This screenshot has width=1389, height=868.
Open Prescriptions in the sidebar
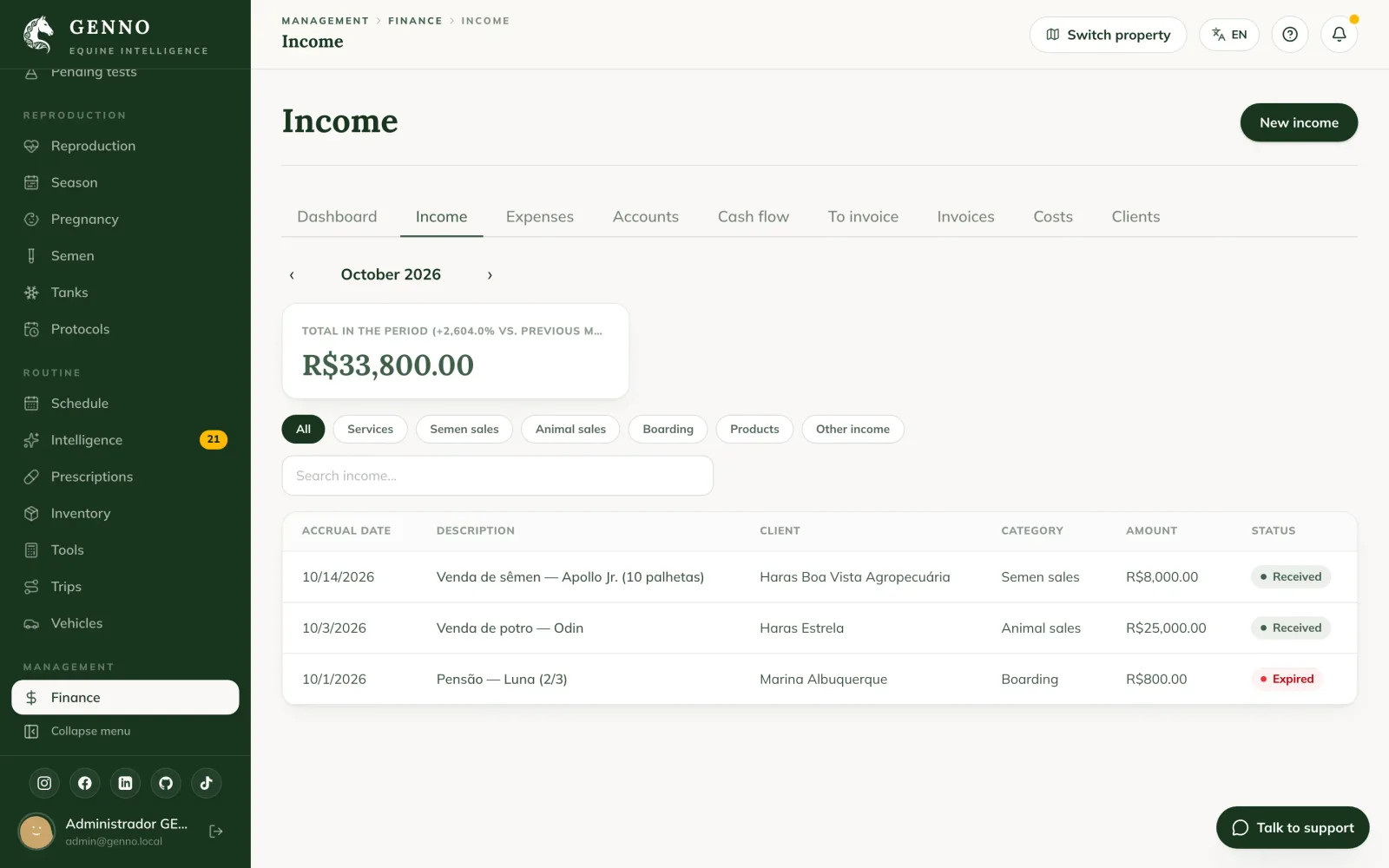(x=125, y=477)
